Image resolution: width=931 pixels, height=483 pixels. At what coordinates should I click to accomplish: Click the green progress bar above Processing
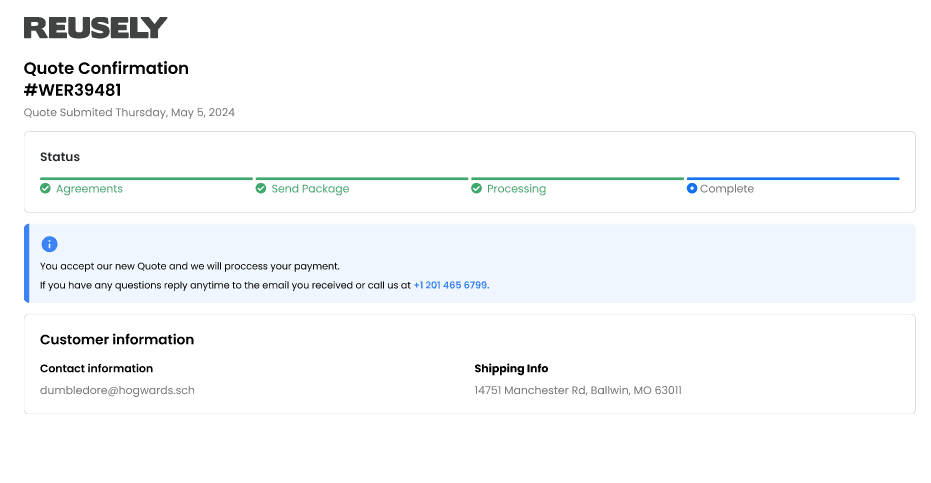[577, 178]
